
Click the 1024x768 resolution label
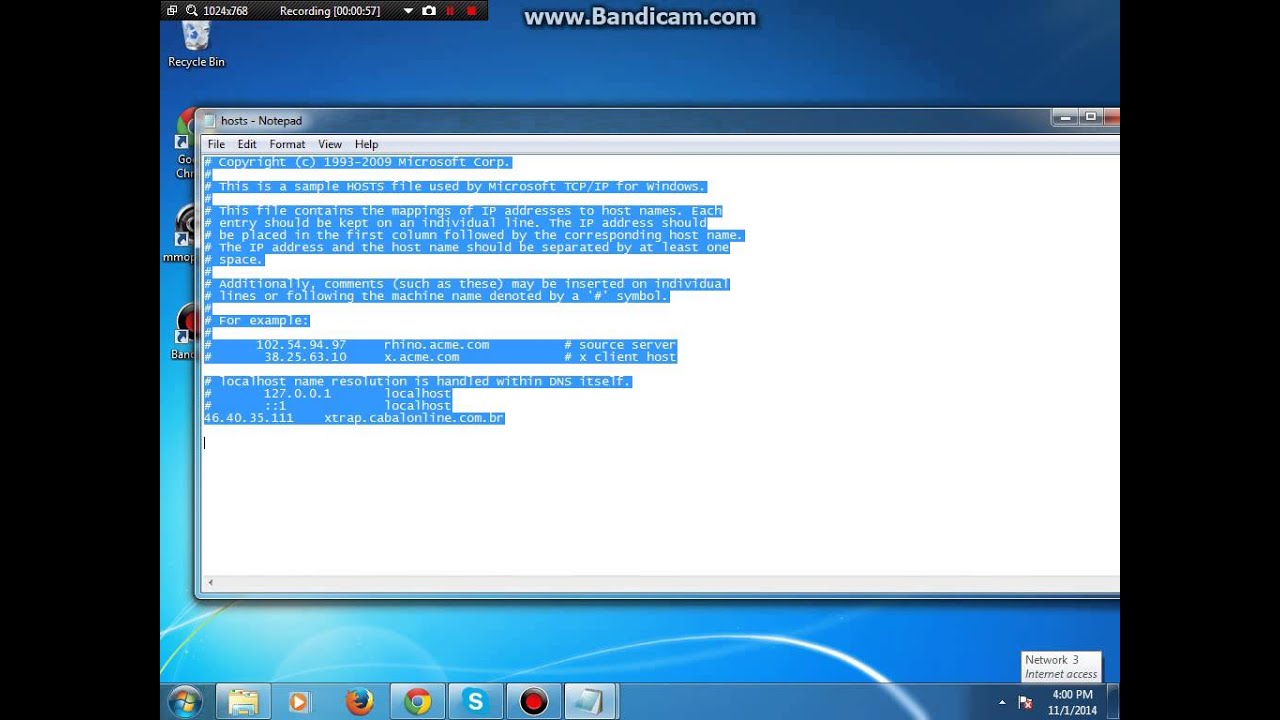click(x=225, y=11)
